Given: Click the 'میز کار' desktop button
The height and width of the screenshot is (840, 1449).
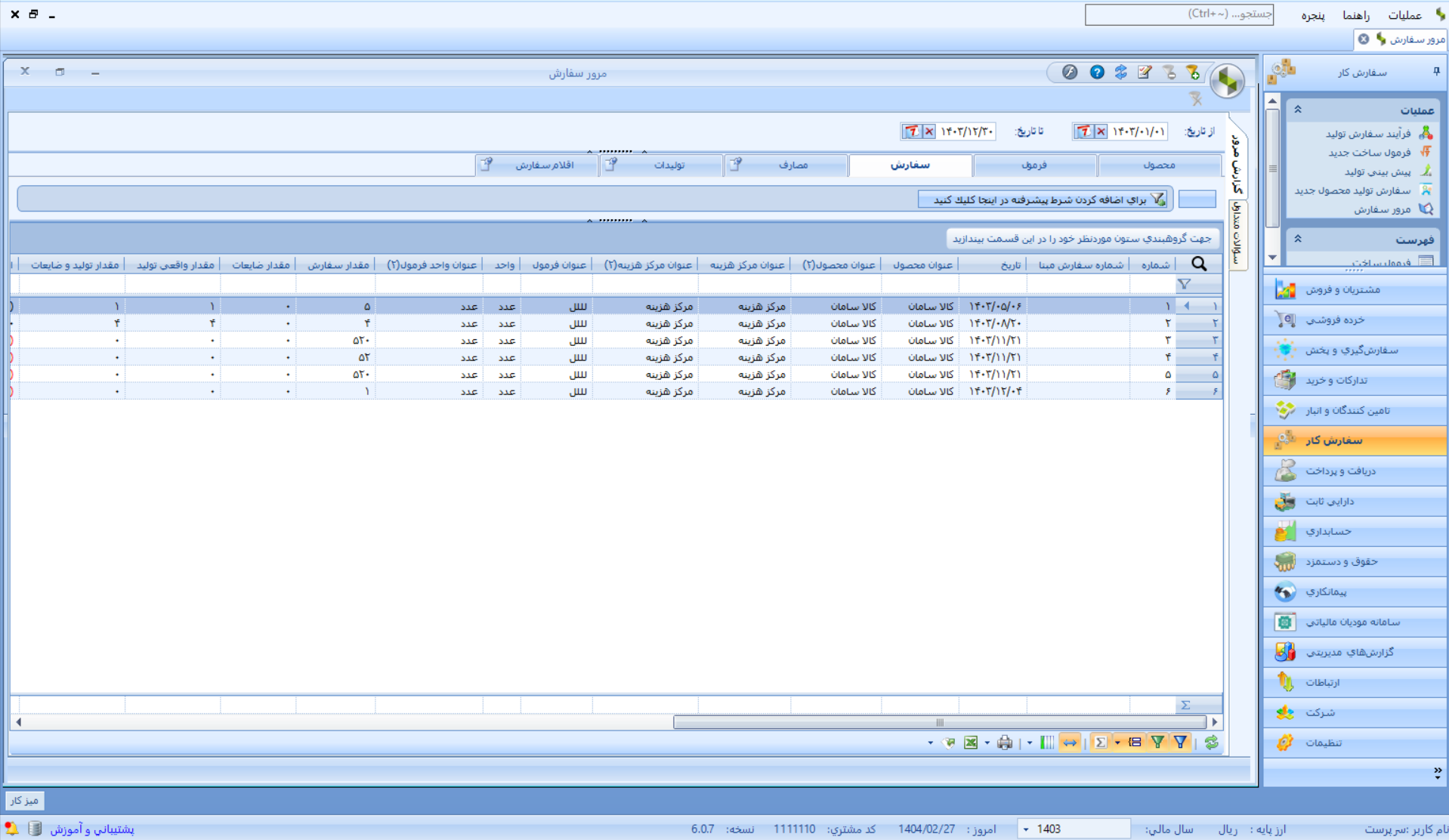Looking at the screenshot, I should (x=24, y=801).
